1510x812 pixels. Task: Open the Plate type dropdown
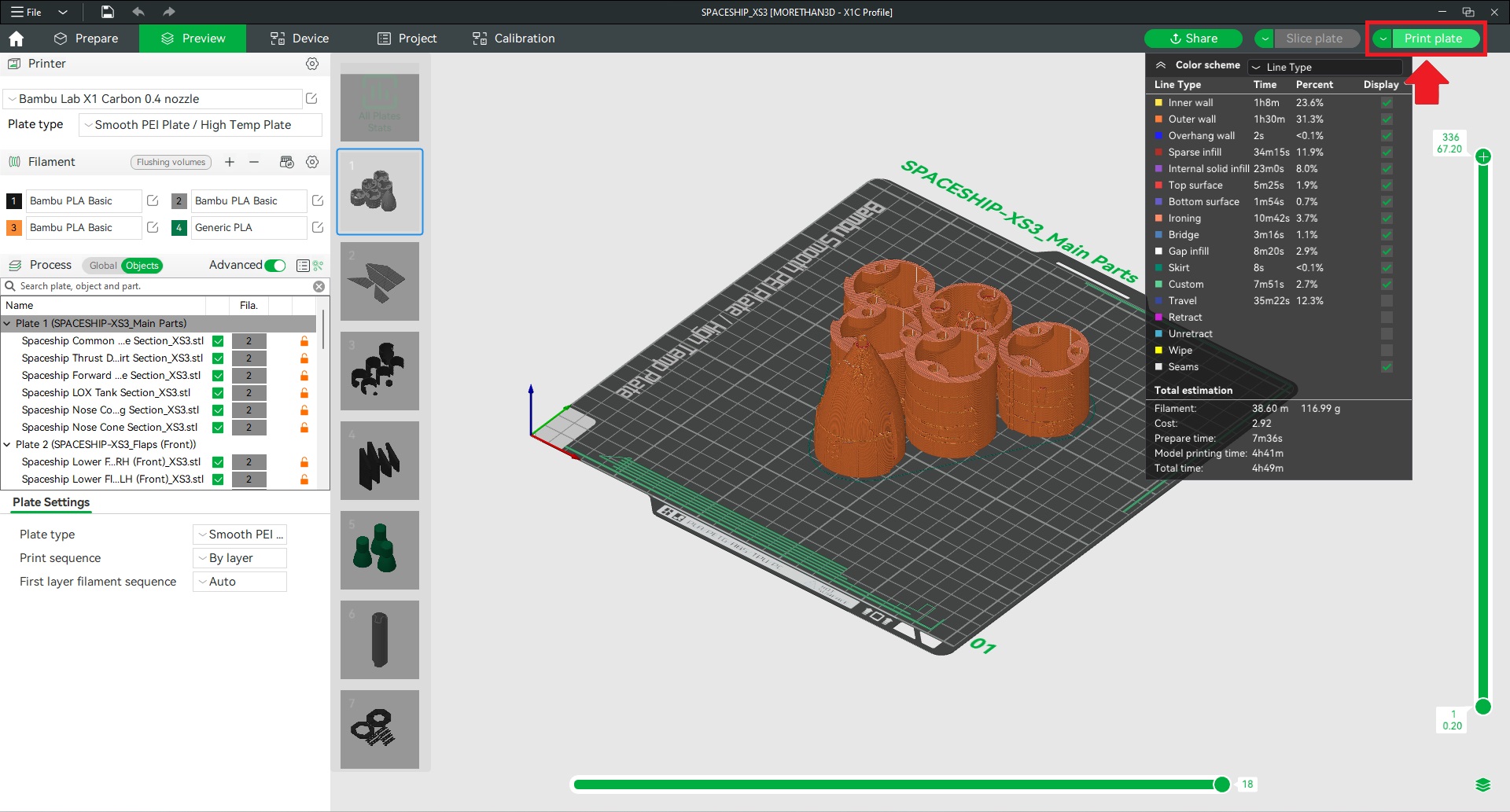click(200, 124)
